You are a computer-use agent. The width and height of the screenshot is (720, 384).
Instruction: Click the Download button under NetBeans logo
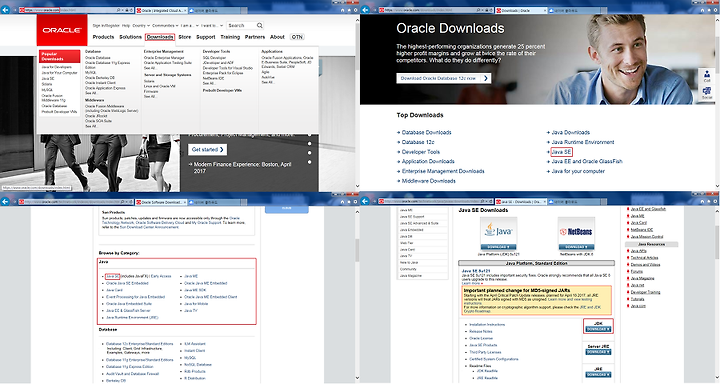tap(576, 247)
